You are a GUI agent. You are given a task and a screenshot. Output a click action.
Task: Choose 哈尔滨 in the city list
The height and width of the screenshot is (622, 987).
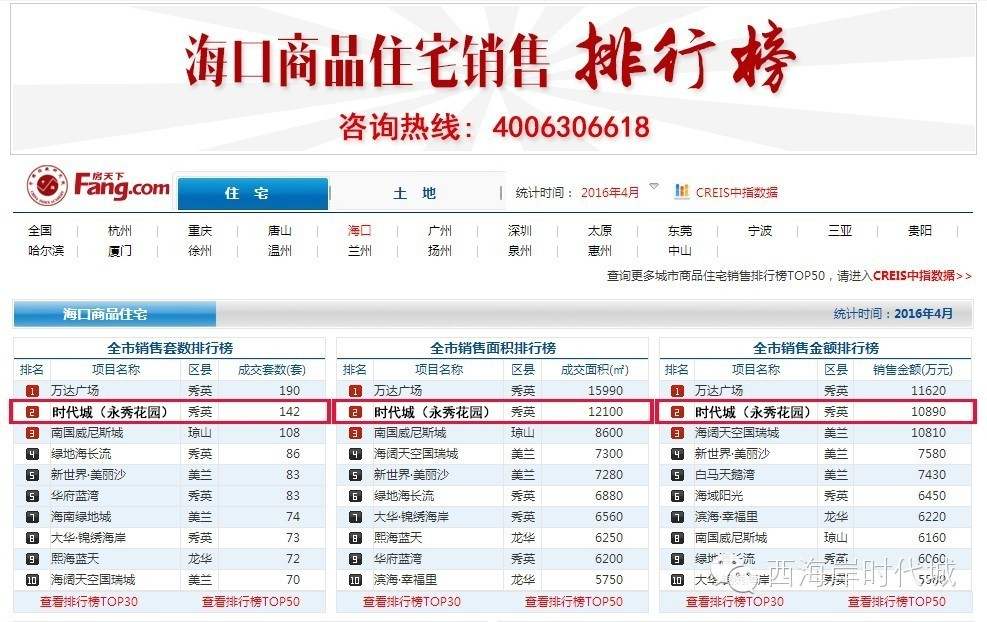[x=46, y=250]
